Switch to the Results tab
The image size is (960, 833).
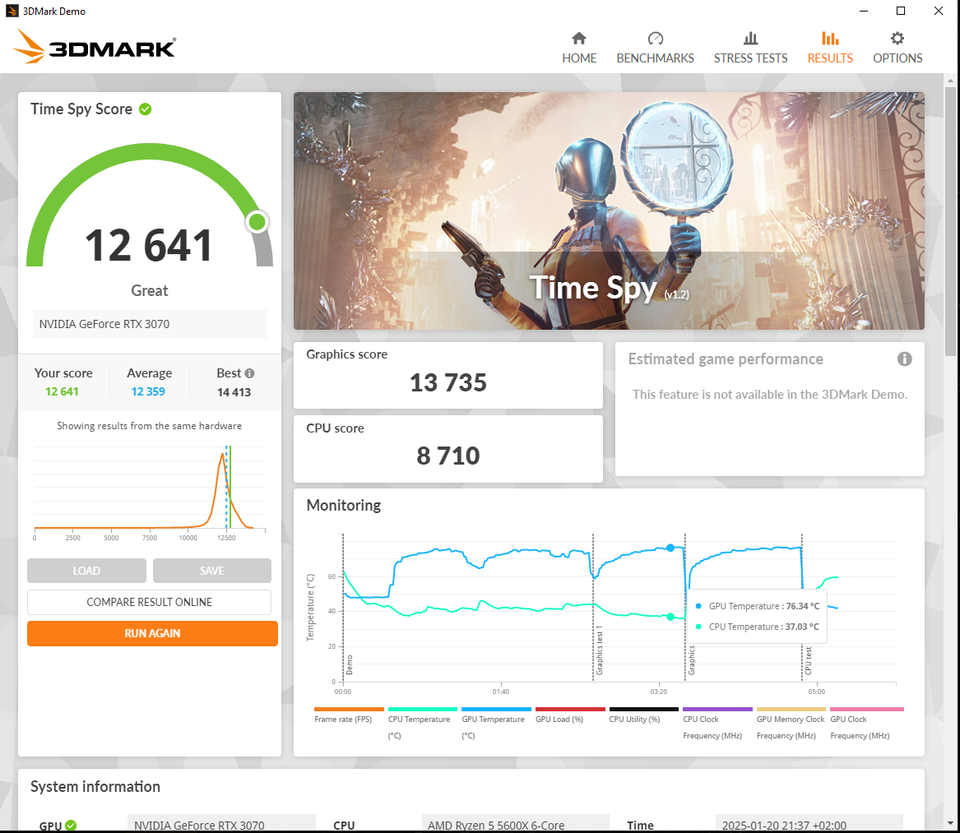click(x=830, y=48)
